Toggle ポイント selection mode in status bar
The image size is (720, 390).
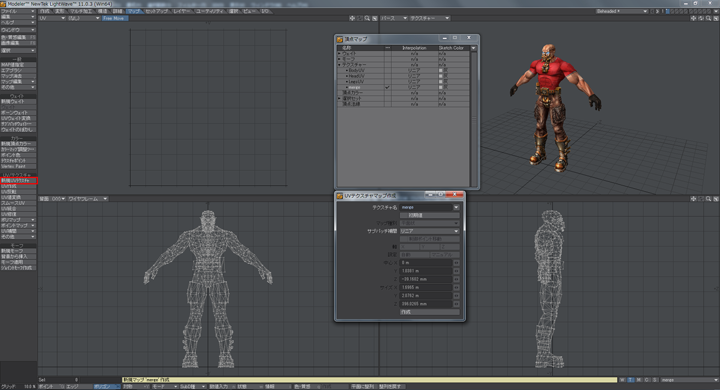[x=51, y=387]
